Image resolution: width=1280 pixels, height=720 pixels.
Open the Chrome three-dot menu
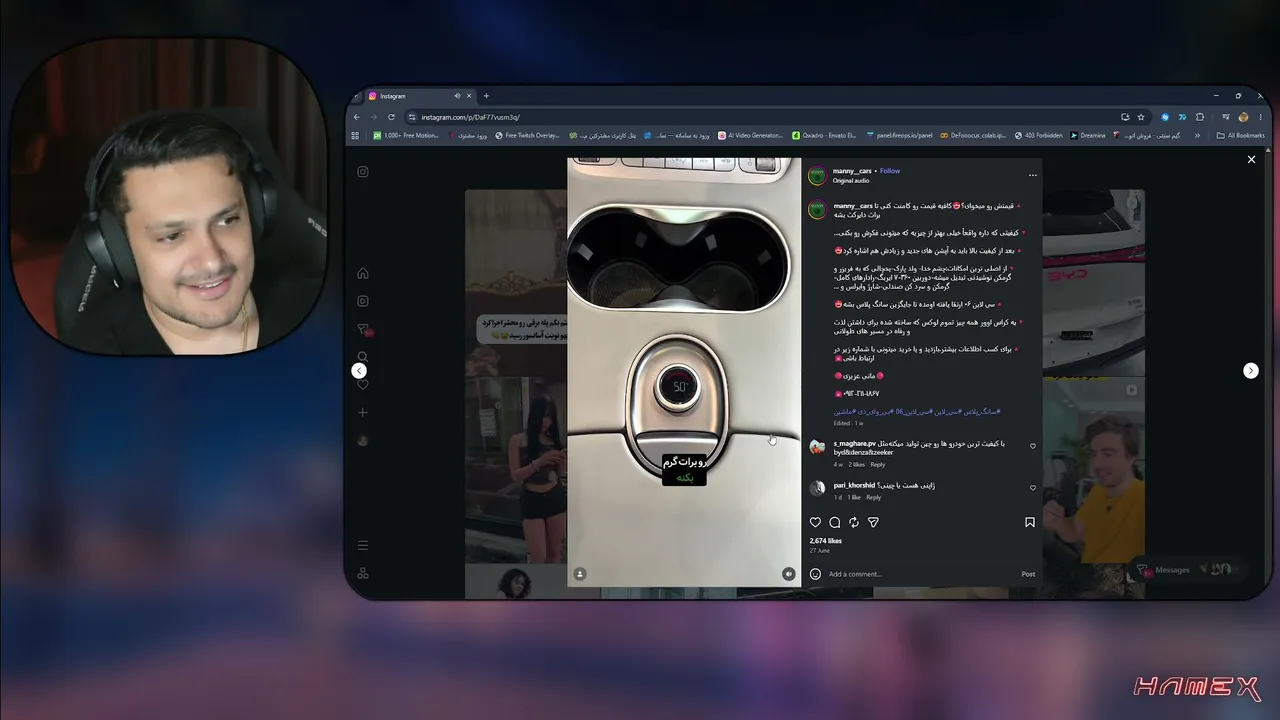click(1260, 117)
